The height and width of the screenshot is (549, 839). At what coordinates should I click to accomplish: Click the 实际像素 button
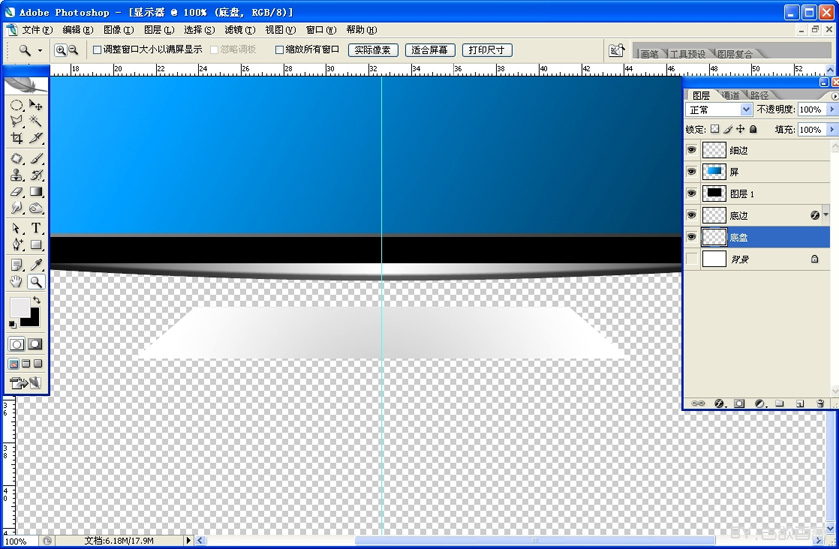coord(373,50)
